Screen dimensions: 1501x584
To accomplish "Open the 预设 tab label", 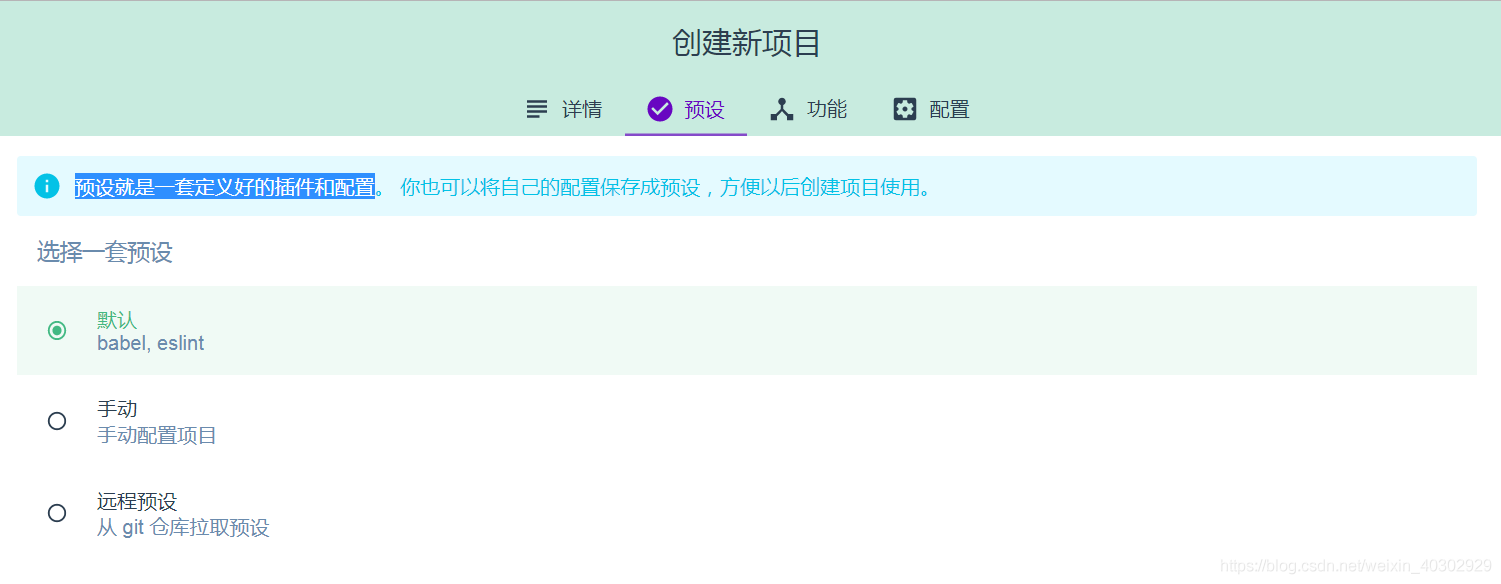I will (x=704, y=110).
